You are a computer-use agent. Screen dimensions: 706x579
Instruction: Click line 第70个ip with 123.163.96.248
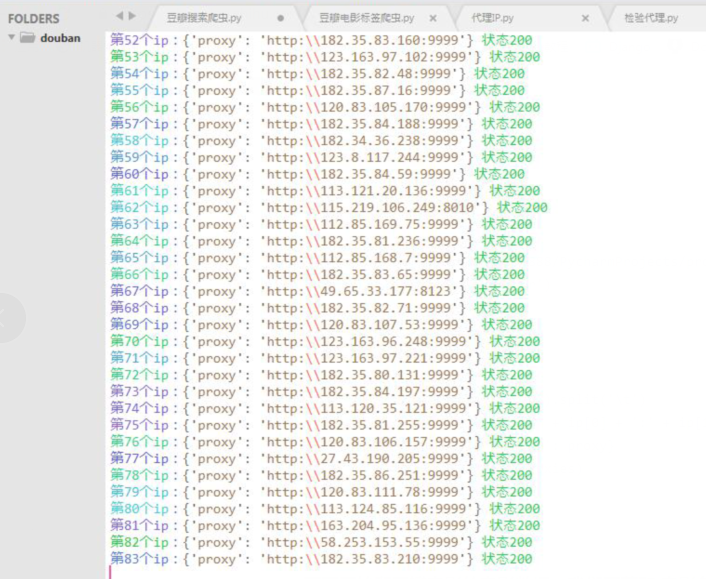(325, 341)
